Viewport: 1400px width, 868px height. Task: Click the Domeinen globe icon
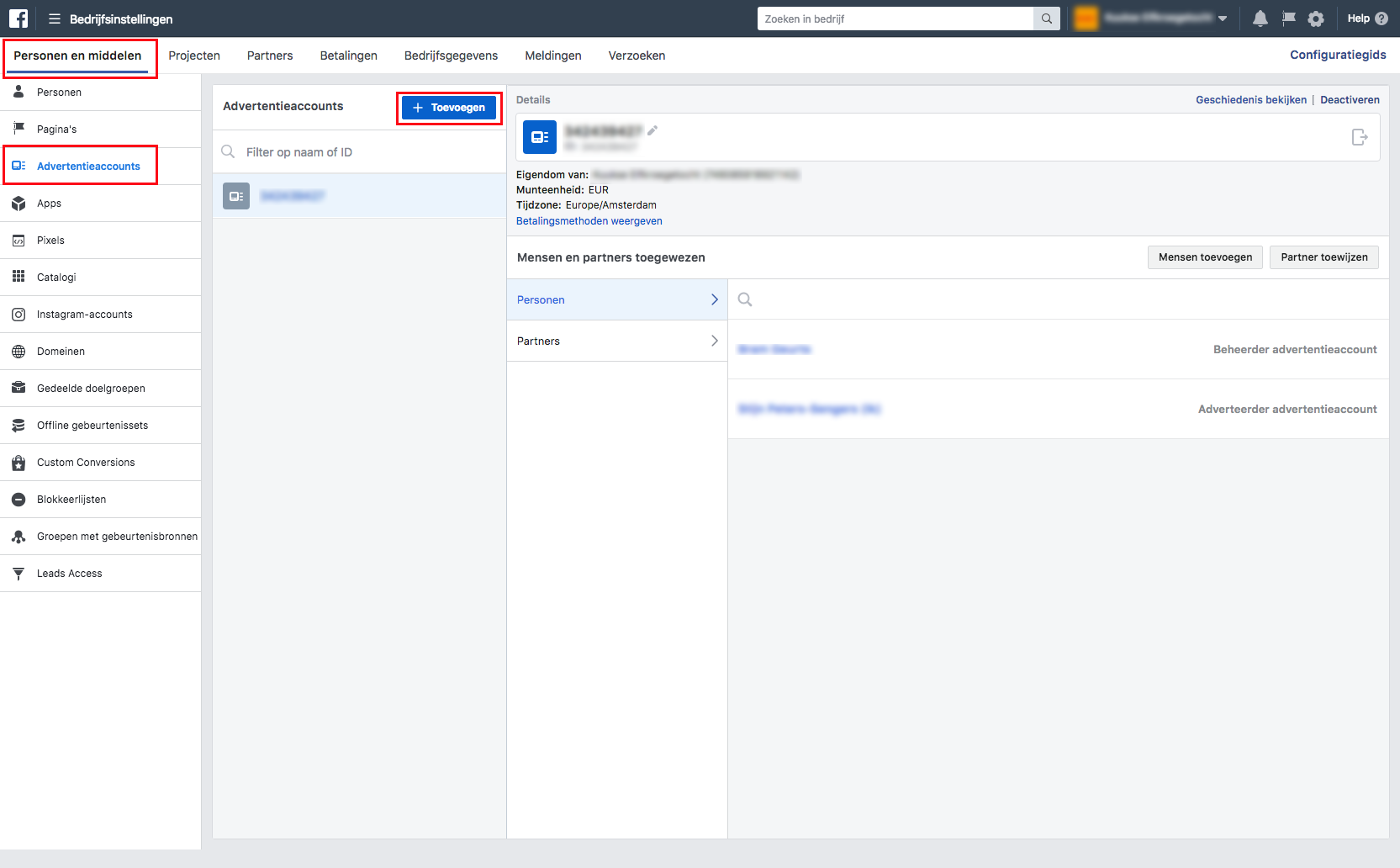pyautogui.click(x=18, y=351)
